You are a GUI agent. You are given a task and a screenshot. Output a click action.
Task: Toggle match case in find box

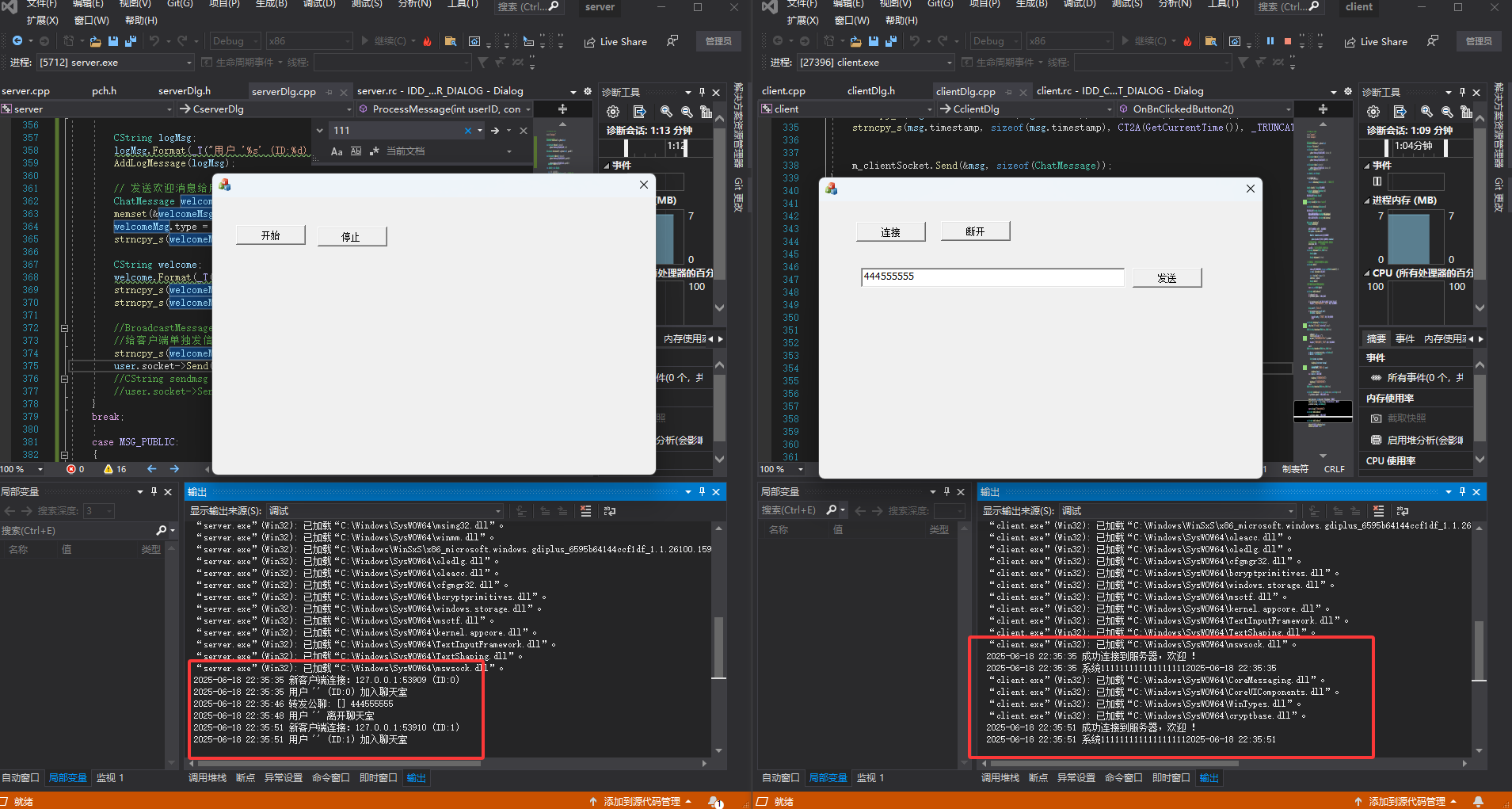337,151
